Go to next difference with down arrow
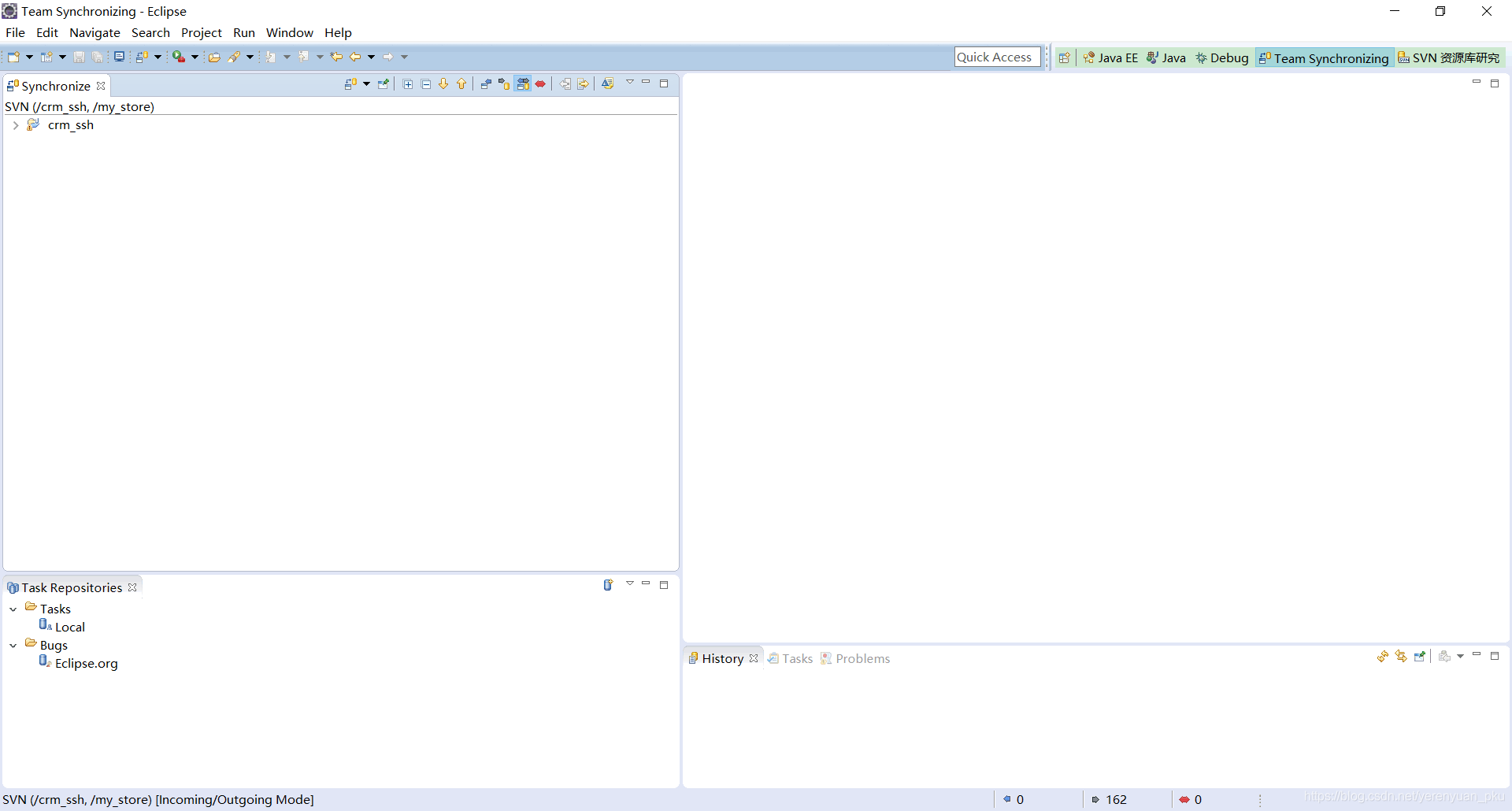This screenshot has width=1512, height=811. [443, 84]
